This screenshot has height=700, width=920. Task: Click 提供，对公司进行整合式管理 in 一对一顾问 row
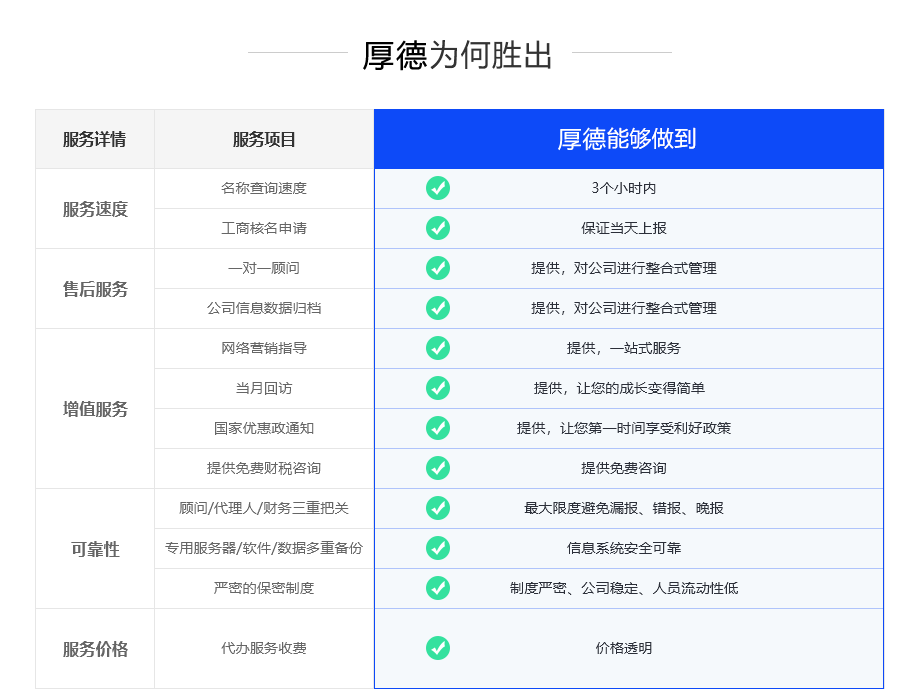click(x=624, y=268)
